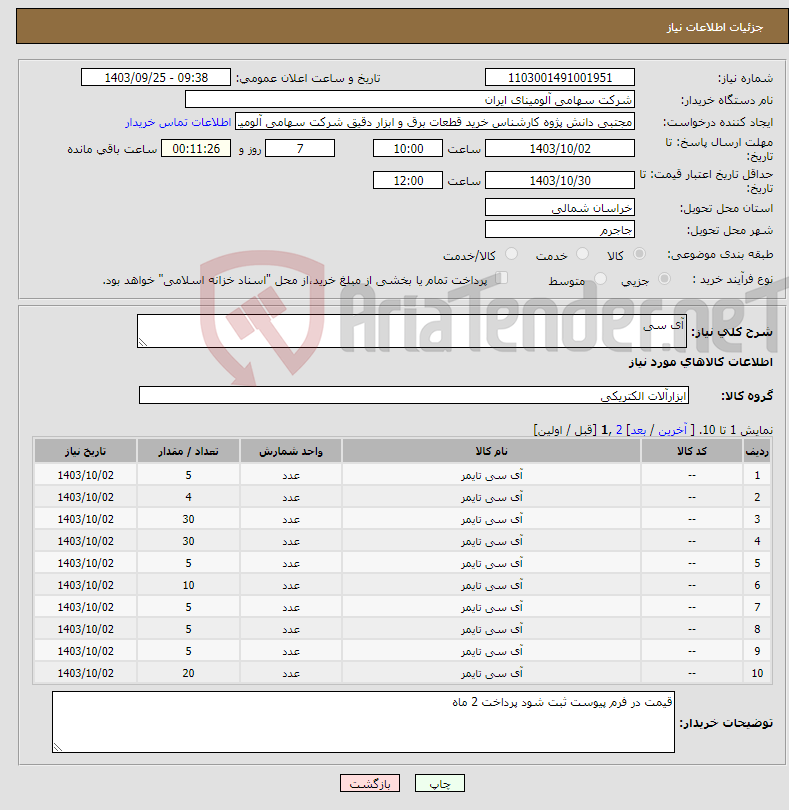Click the buyer notes text area

pos(363,722)
